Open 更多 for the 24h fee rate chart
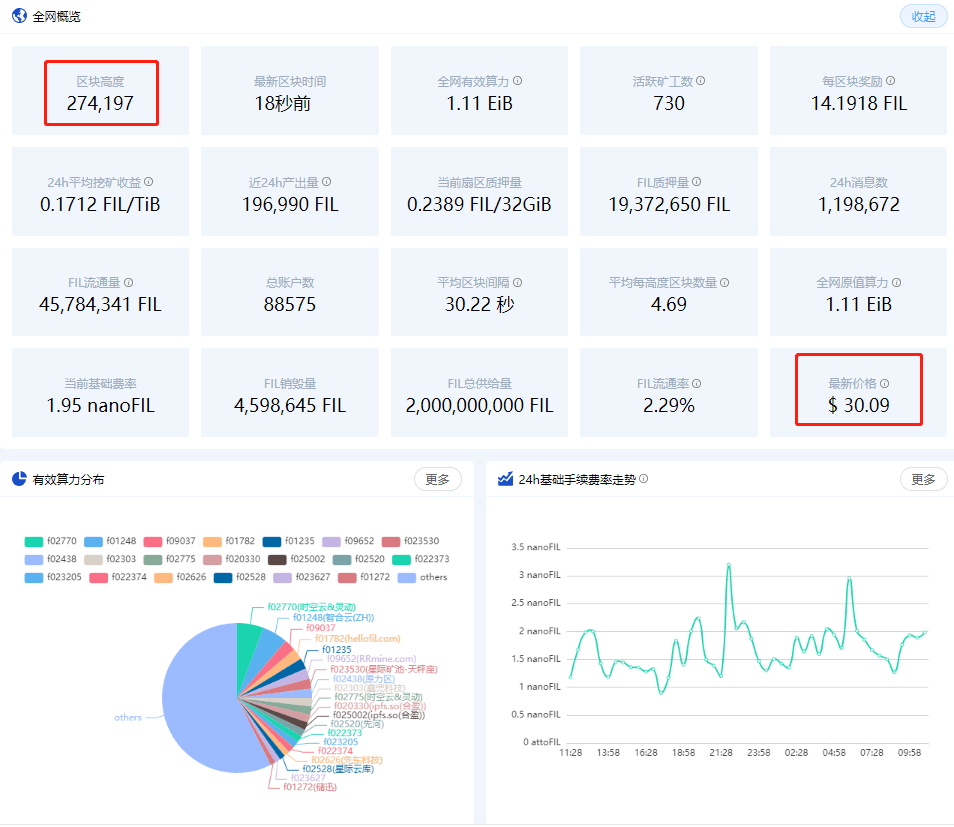The width and height of the screenshot is (954, 827). 923,479
